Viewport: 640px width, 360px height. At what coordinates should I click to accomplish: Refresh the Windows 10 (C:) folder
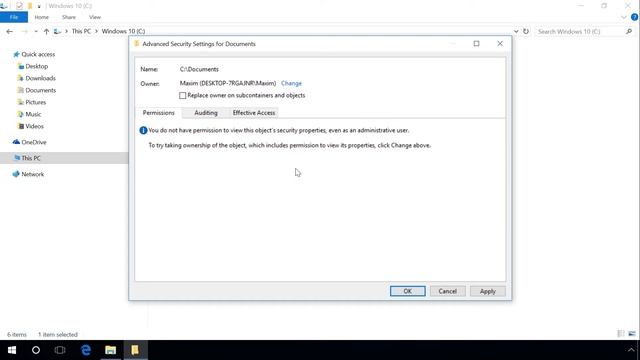526,31
